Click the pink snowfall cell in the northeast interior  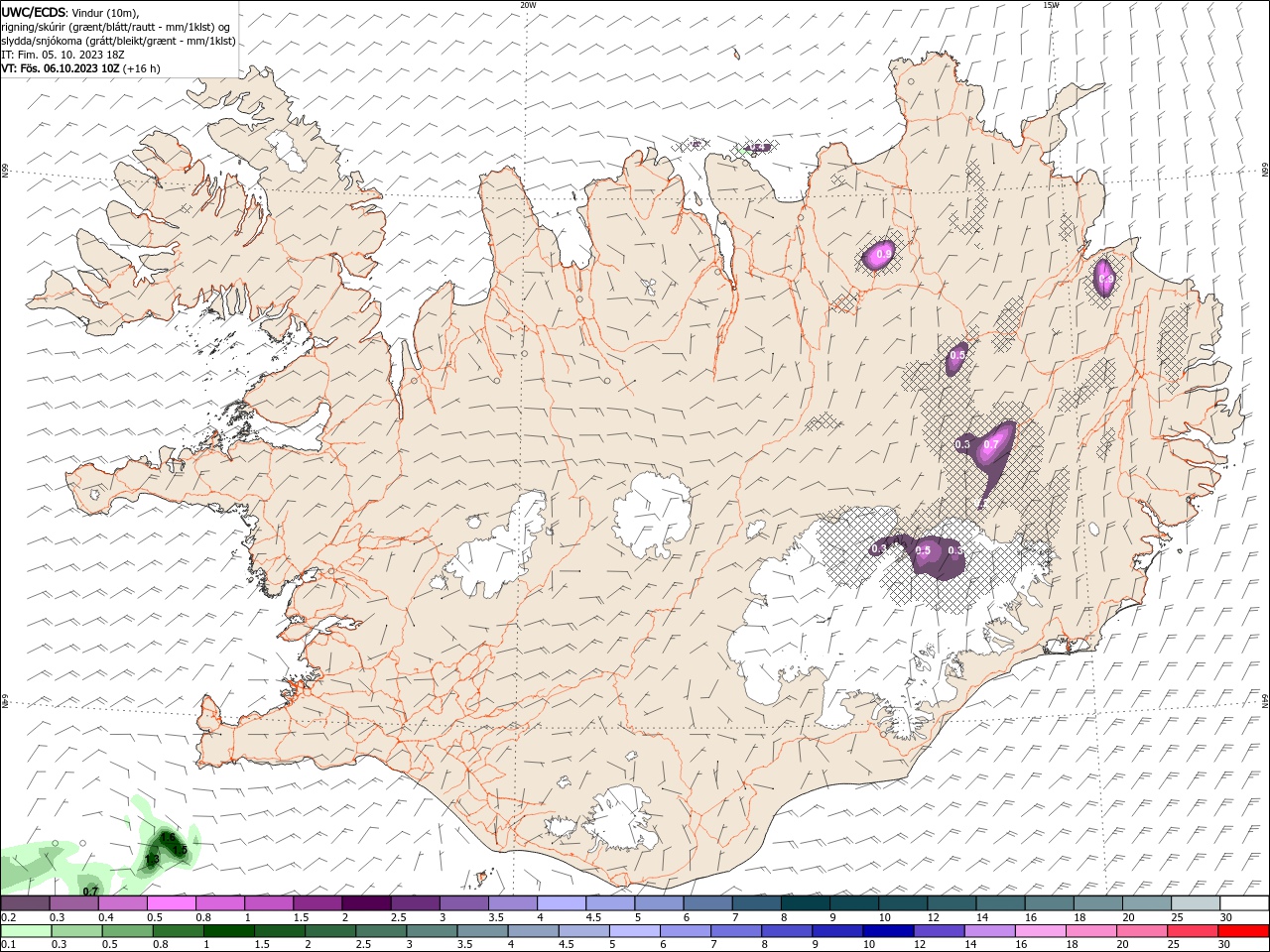pyautogui.click(x=878, y=255)
